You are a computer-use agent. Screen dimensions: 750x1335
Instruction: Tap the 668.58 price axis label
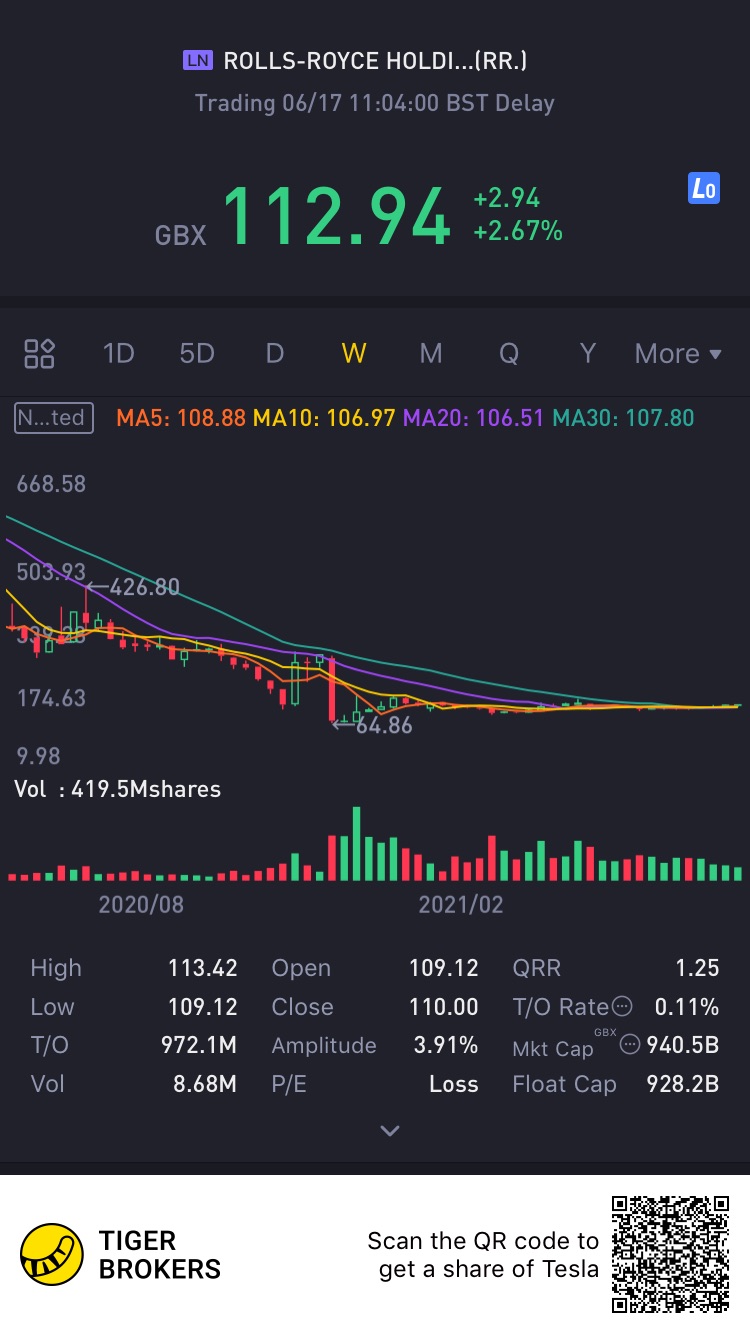tap(51, 484)
